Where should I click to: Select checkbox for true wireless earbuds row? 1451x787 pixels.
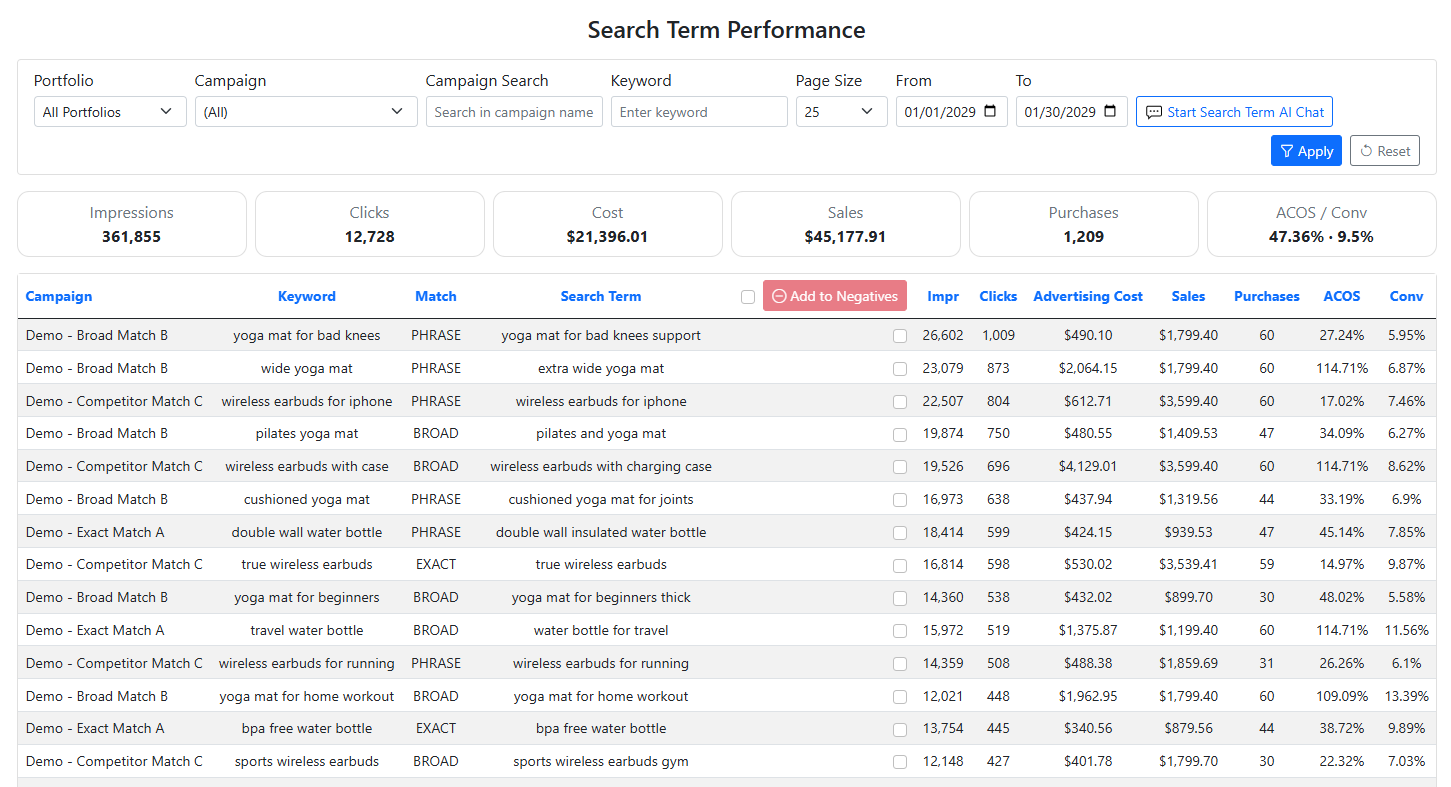point(900,565)
